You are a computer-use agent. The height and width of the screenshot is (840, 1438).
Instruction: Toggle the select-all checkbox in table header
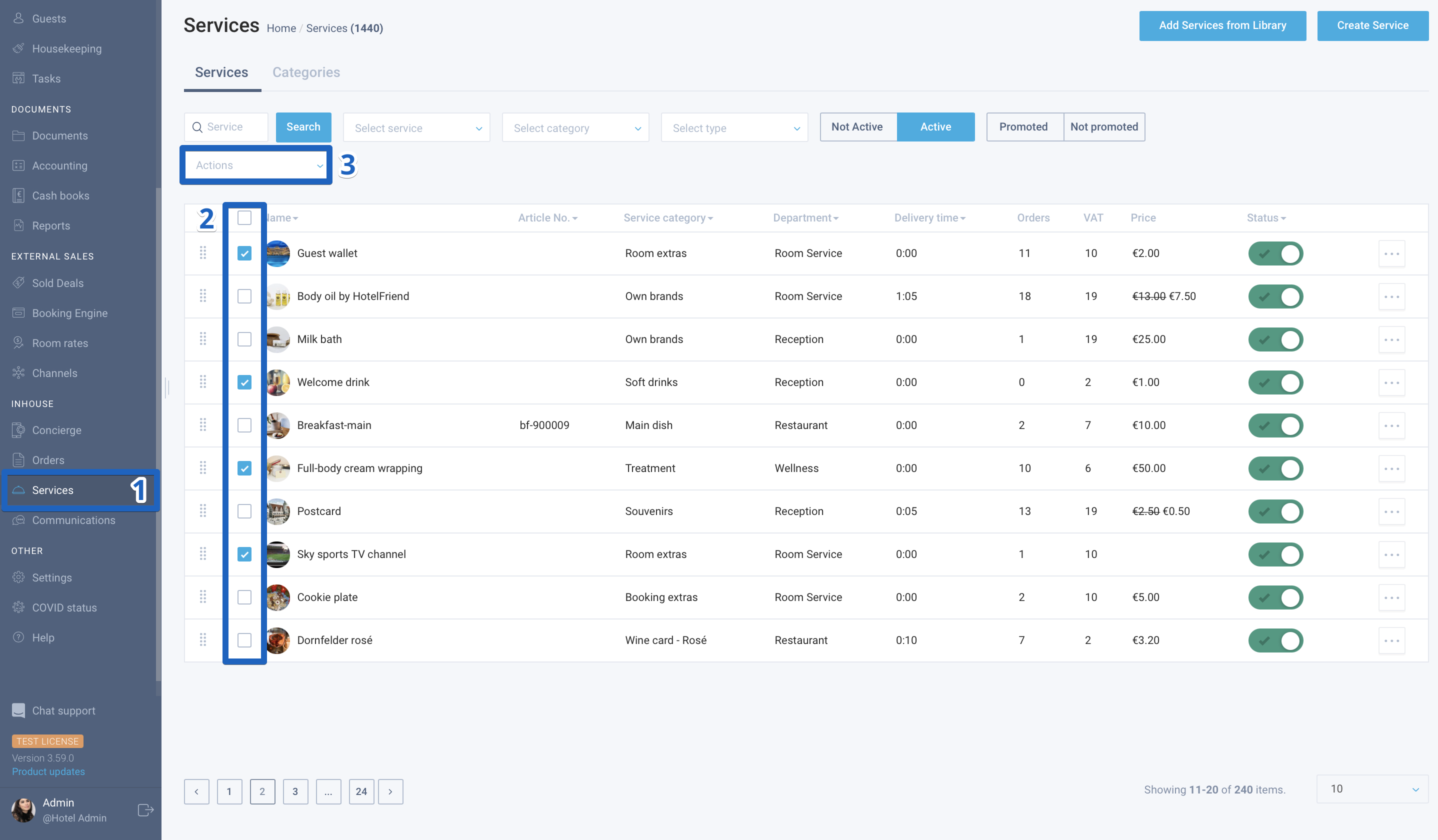pyautogui.click(x=244, y=218)
